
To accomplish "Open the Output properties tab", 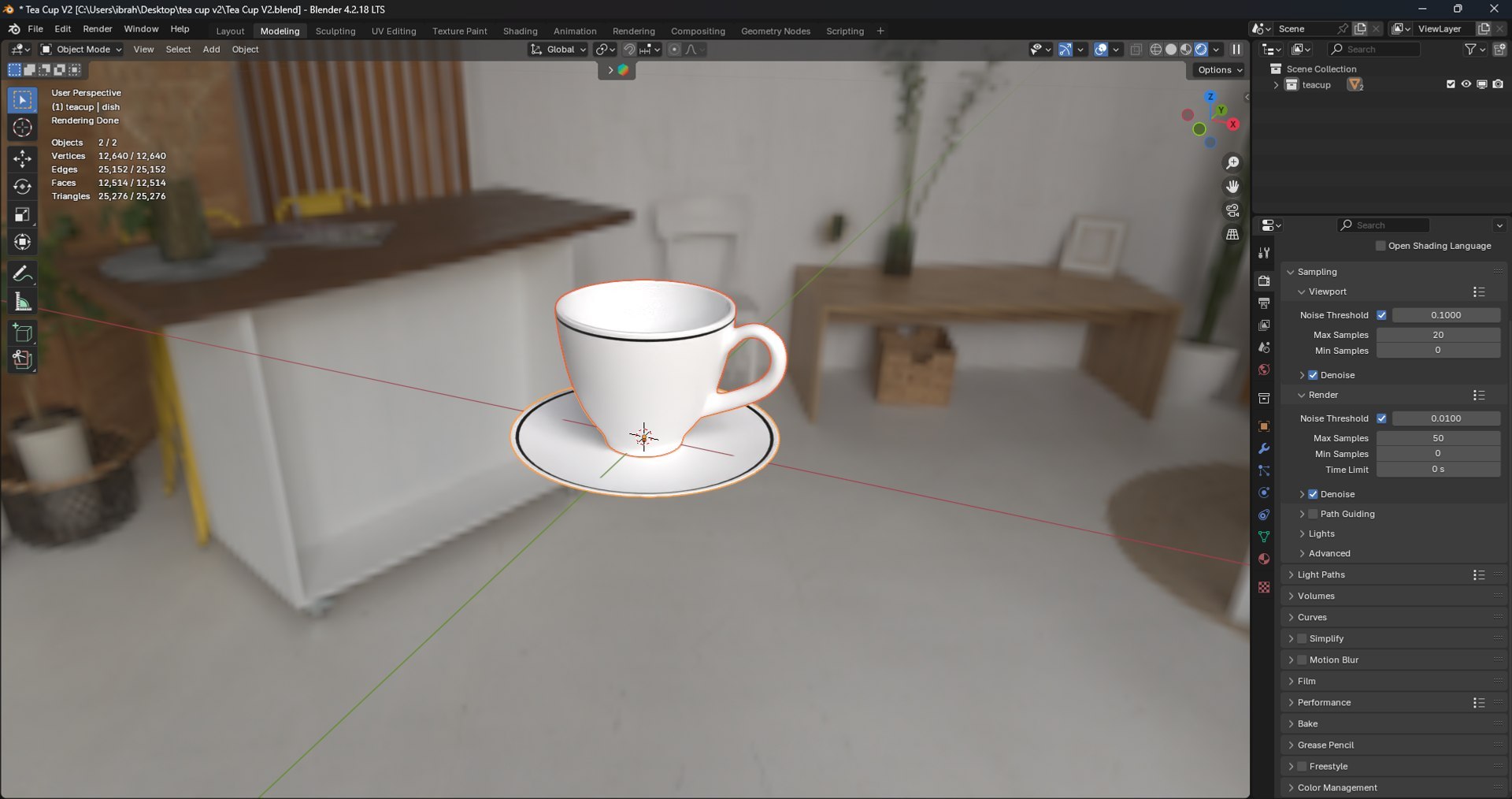I will click(1264, 303).
